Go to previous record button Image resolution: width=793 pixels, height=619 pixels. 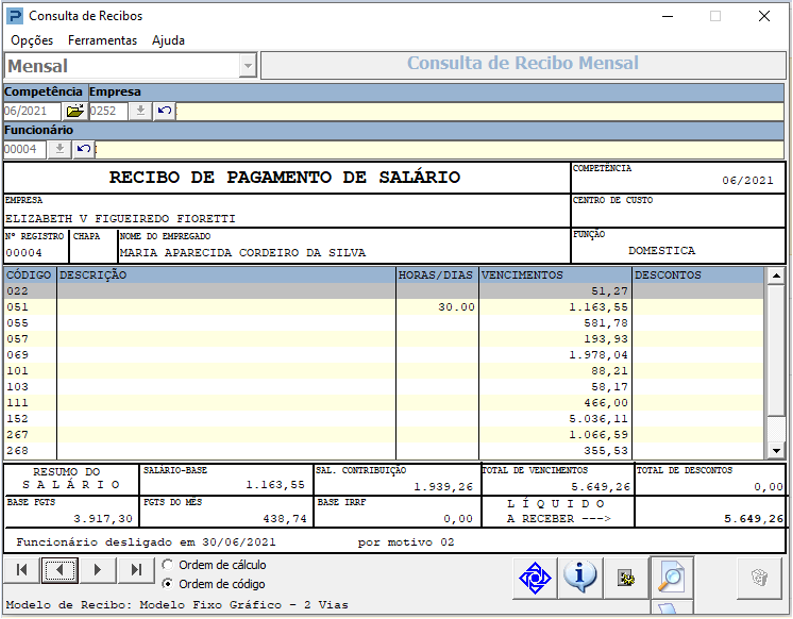tap(60, 570)
